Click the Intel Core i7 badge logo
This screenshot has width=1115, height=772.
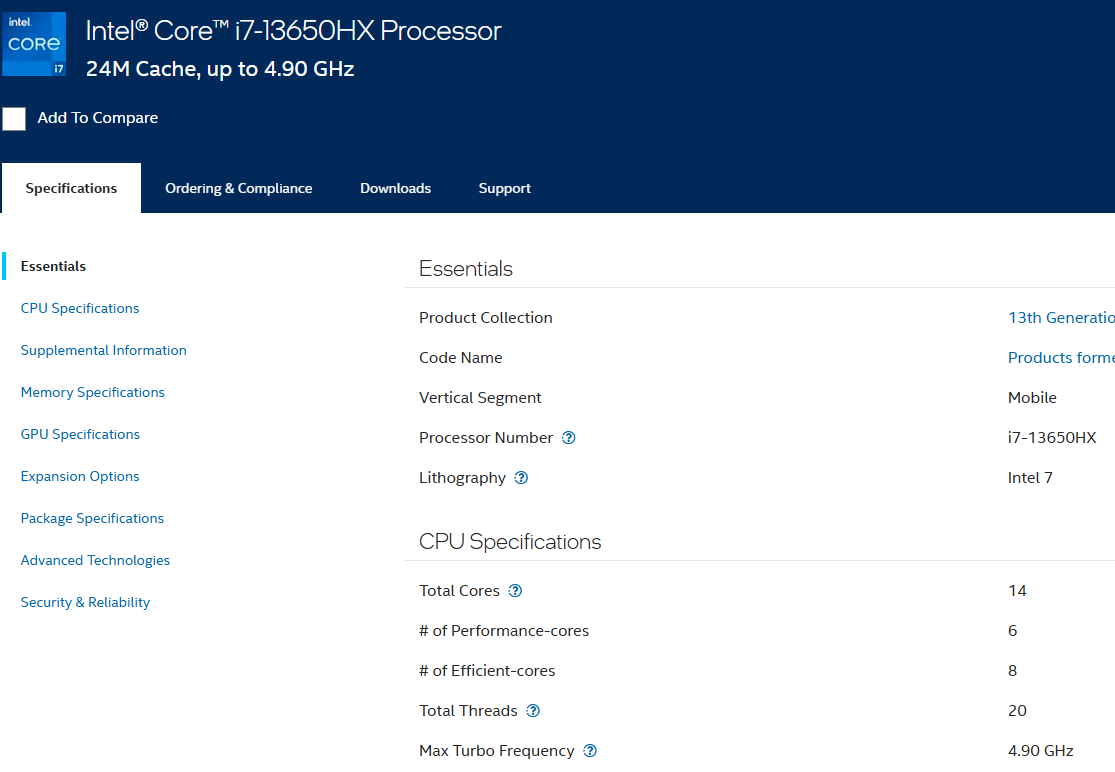coord(34,44)
